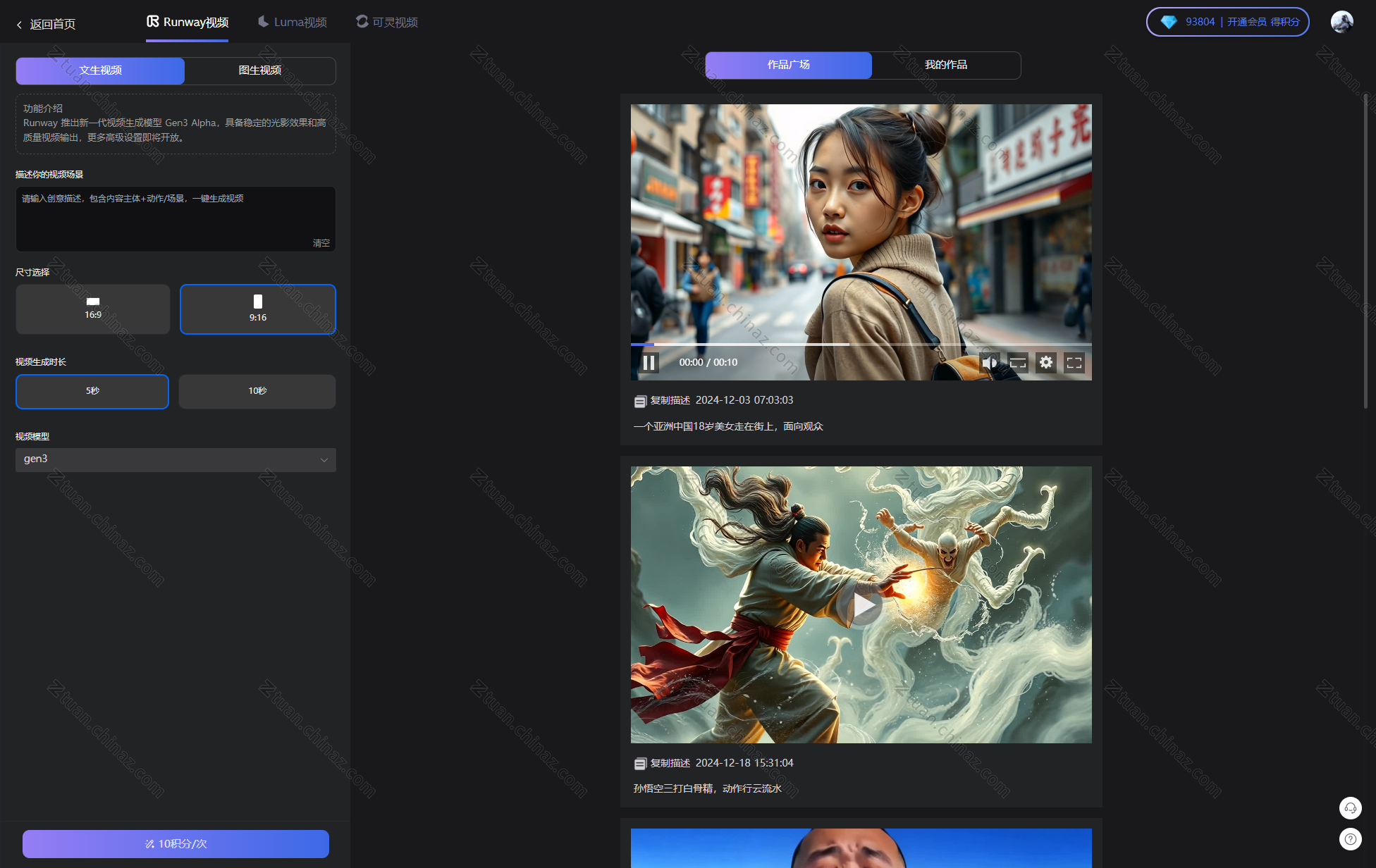The height and width of the screenshot is (868, 1376).
Task: Open the help question mark icon
Action: 1350,839
